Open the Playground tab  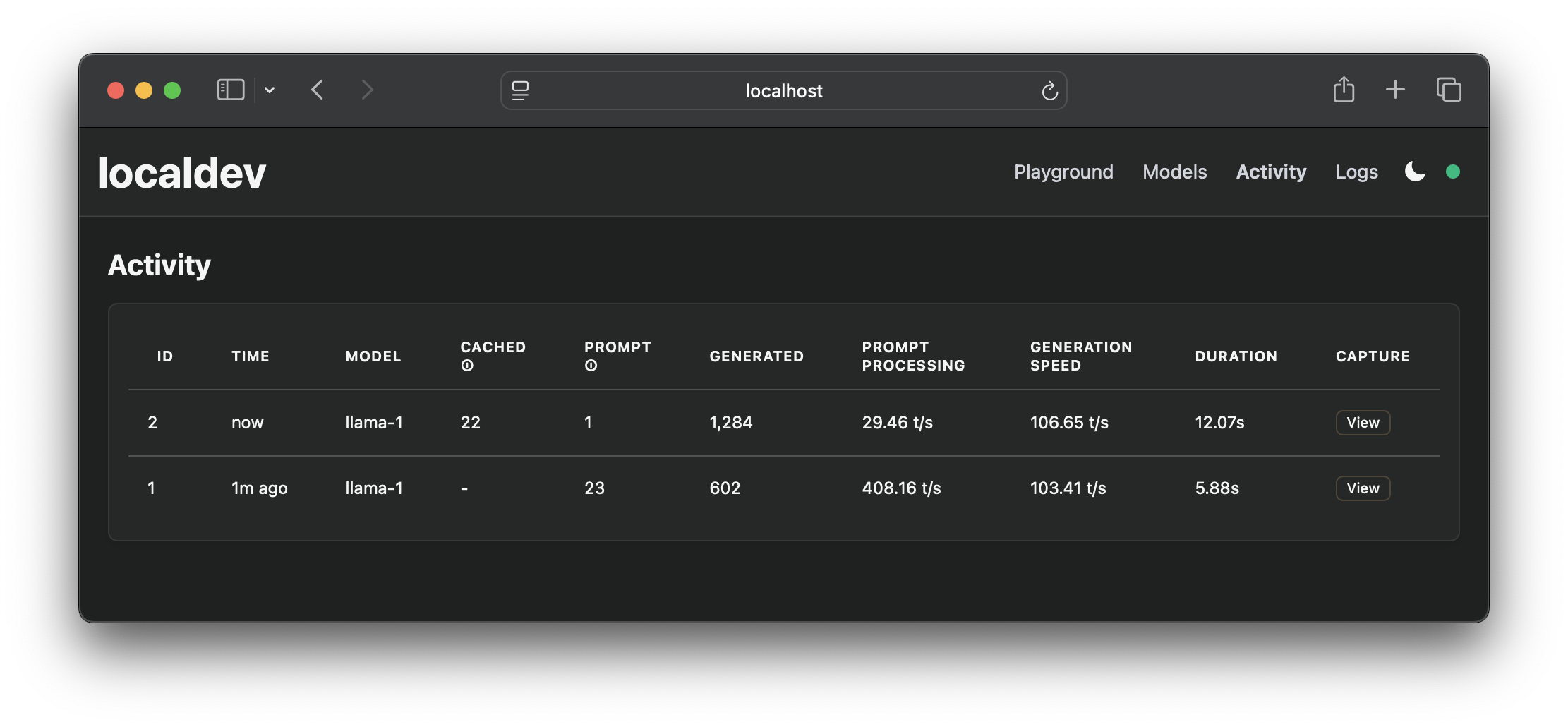tap(1063, 172)
